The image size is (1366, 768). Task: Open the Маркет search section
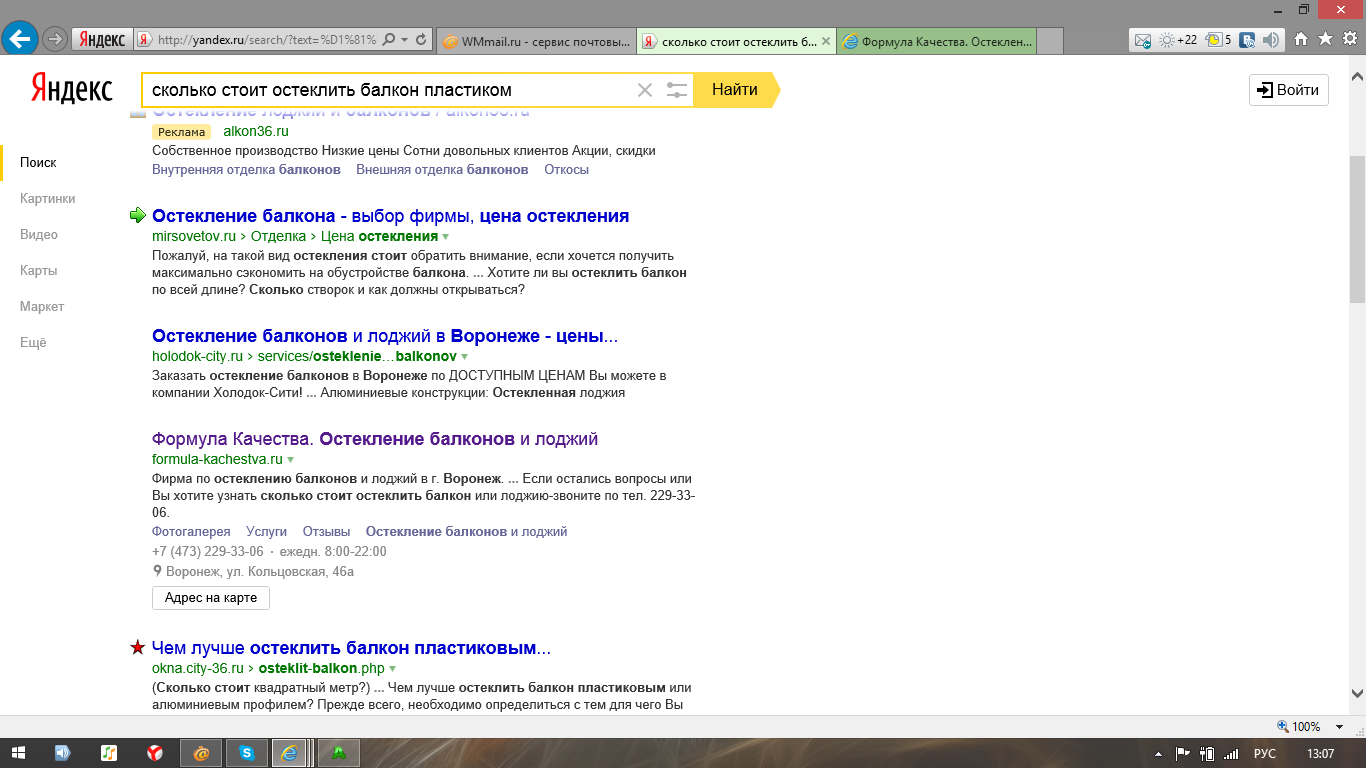pos(42,307)
